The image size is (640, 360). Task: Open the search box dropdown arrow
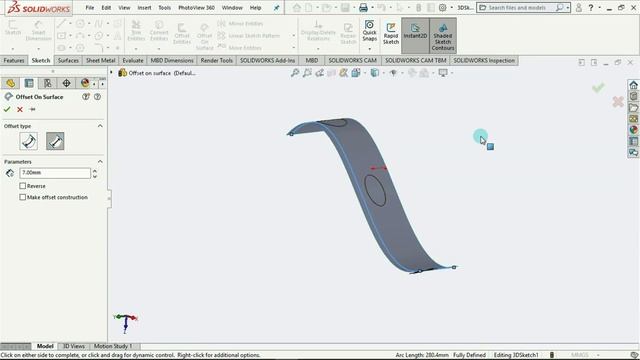click(567, 8)
